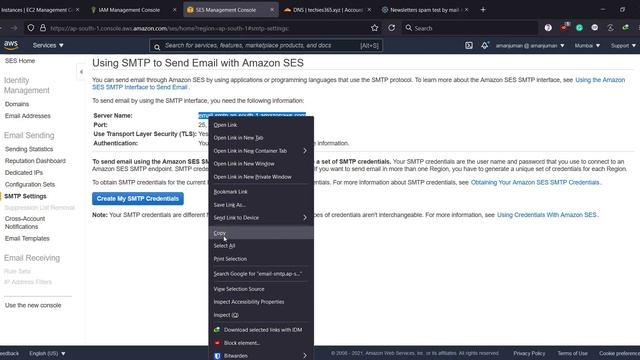Screen dimensions: 640x360
Task: Close the SES Management Console tab
Action: 272,9
